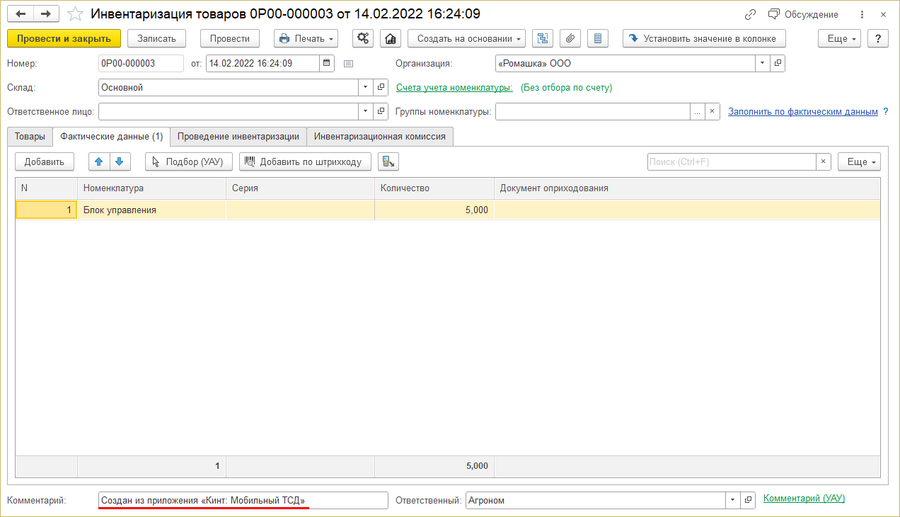
Task: Expand the Ответственное лицо dropdown
Action: coord(366,111)
